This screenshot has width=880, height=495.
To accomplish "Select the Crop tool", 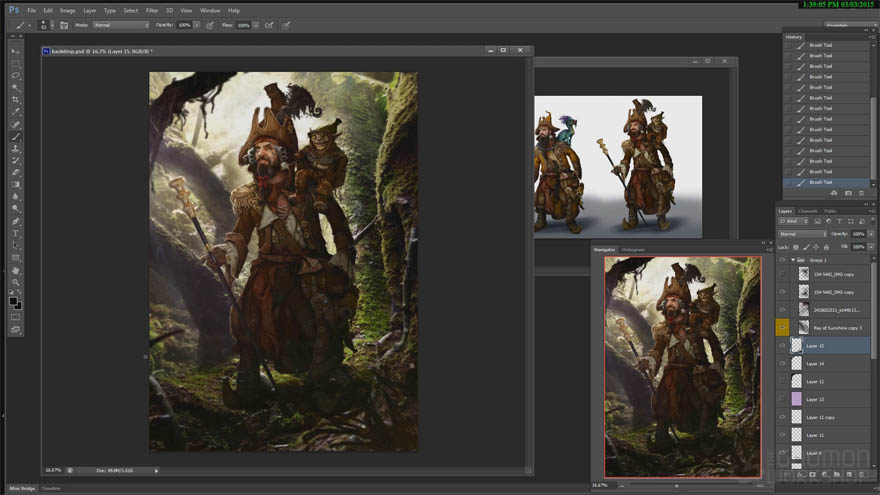I will pyautogui.click(x=16, y=99).
